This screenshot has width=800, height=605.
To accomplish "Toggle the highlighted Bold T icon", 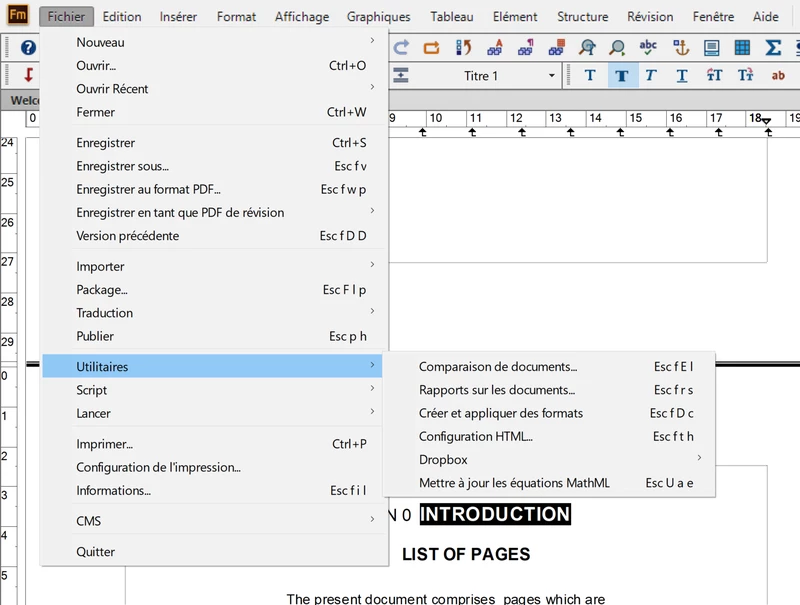I will (x=622, y=76).
